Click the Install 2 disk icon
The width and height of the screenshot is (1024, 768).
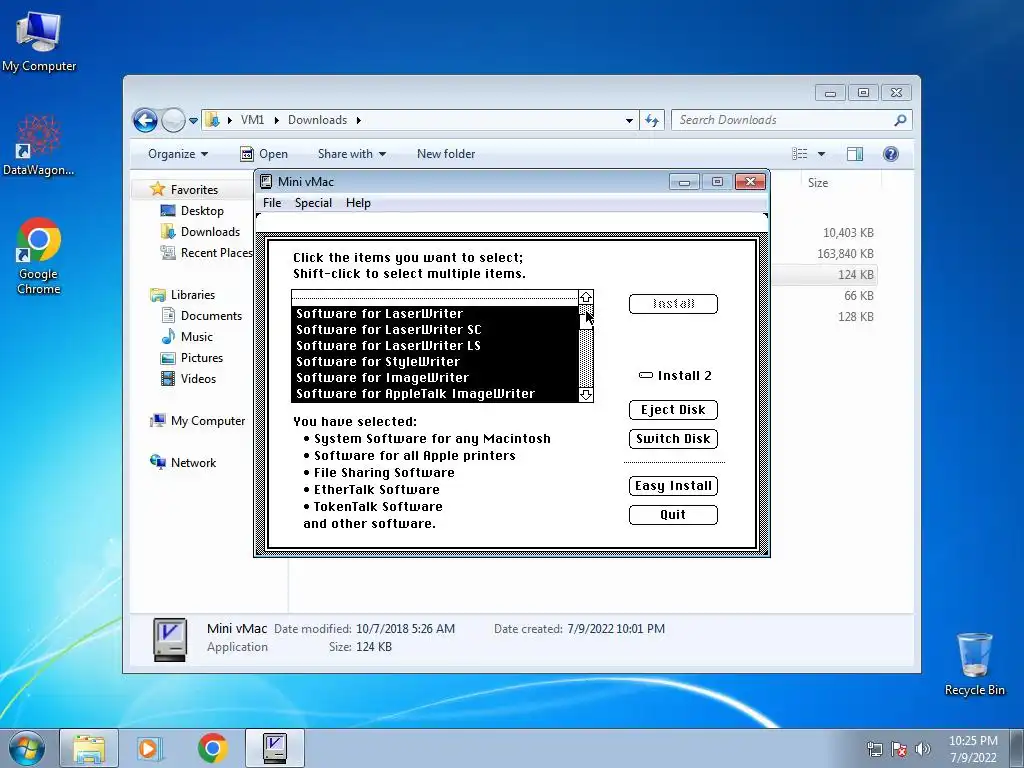(646, 376)
